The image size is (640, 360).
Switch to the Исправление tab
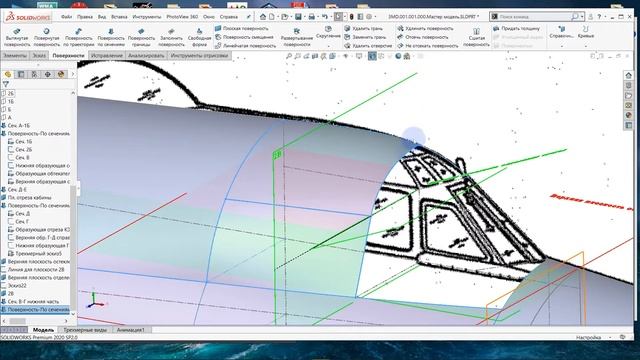(107, 56)
